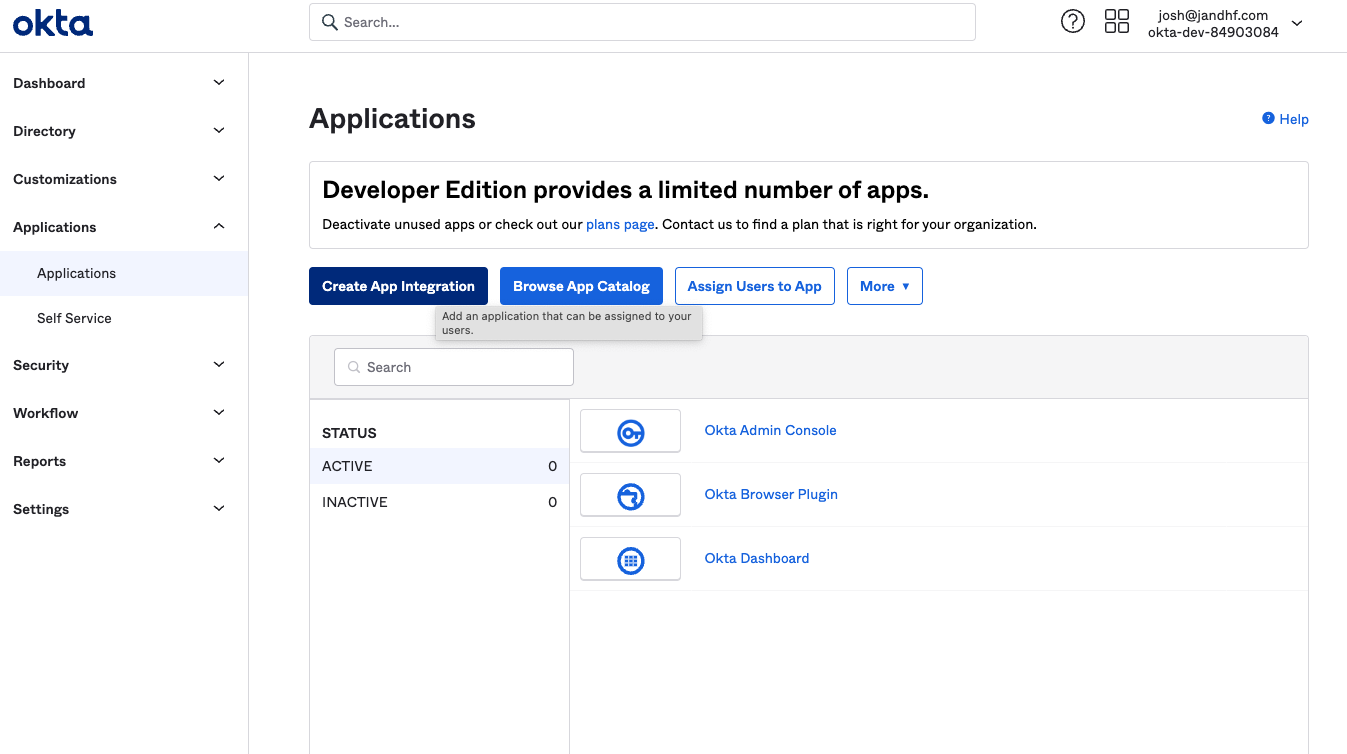Image resolution: width=1347 pixels, height=754 pixels.
Task: Open the More dropdown
Action: 884,286
